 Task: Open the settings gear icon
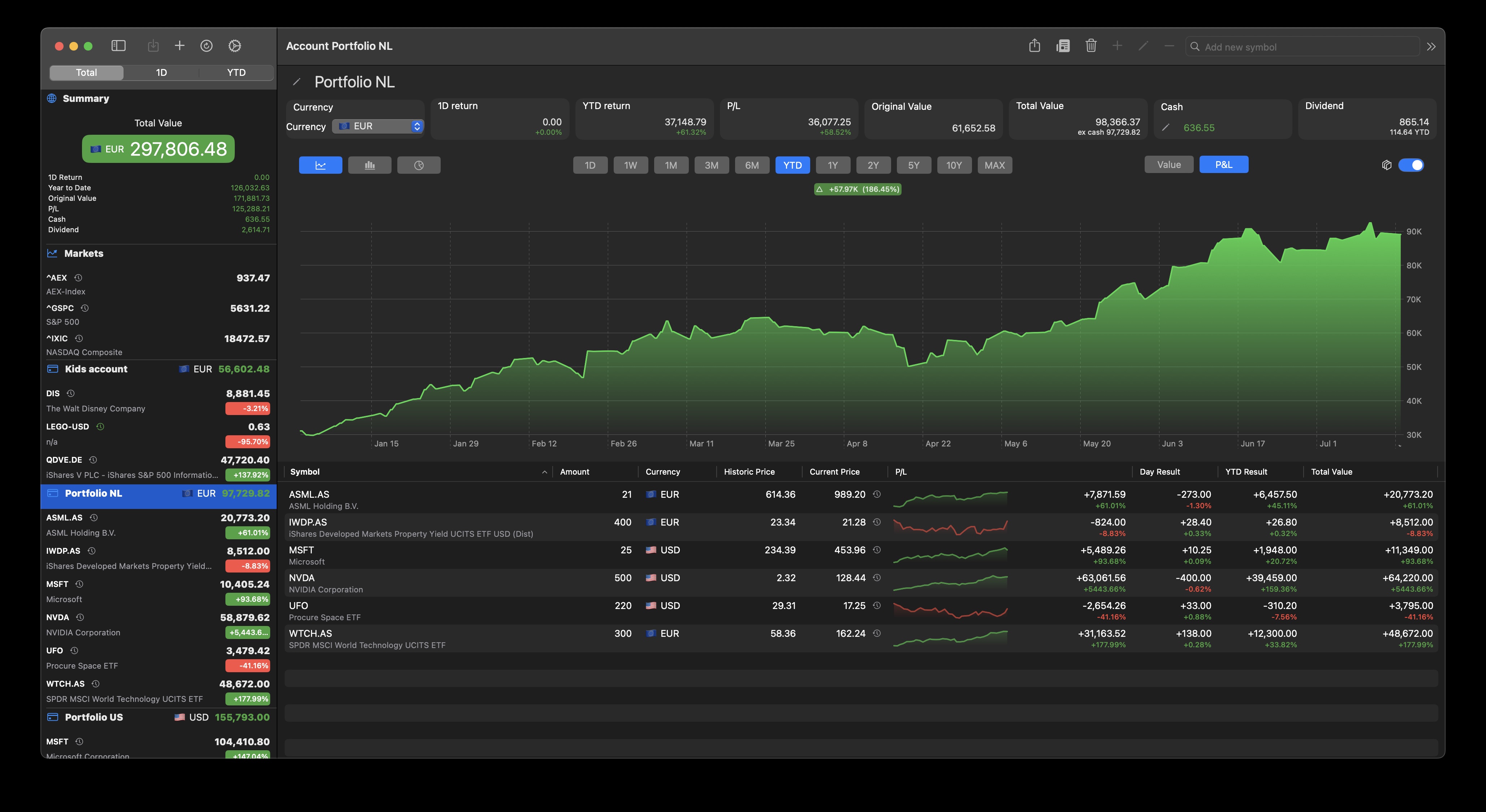pyautogui.click(x=234, y=46)
